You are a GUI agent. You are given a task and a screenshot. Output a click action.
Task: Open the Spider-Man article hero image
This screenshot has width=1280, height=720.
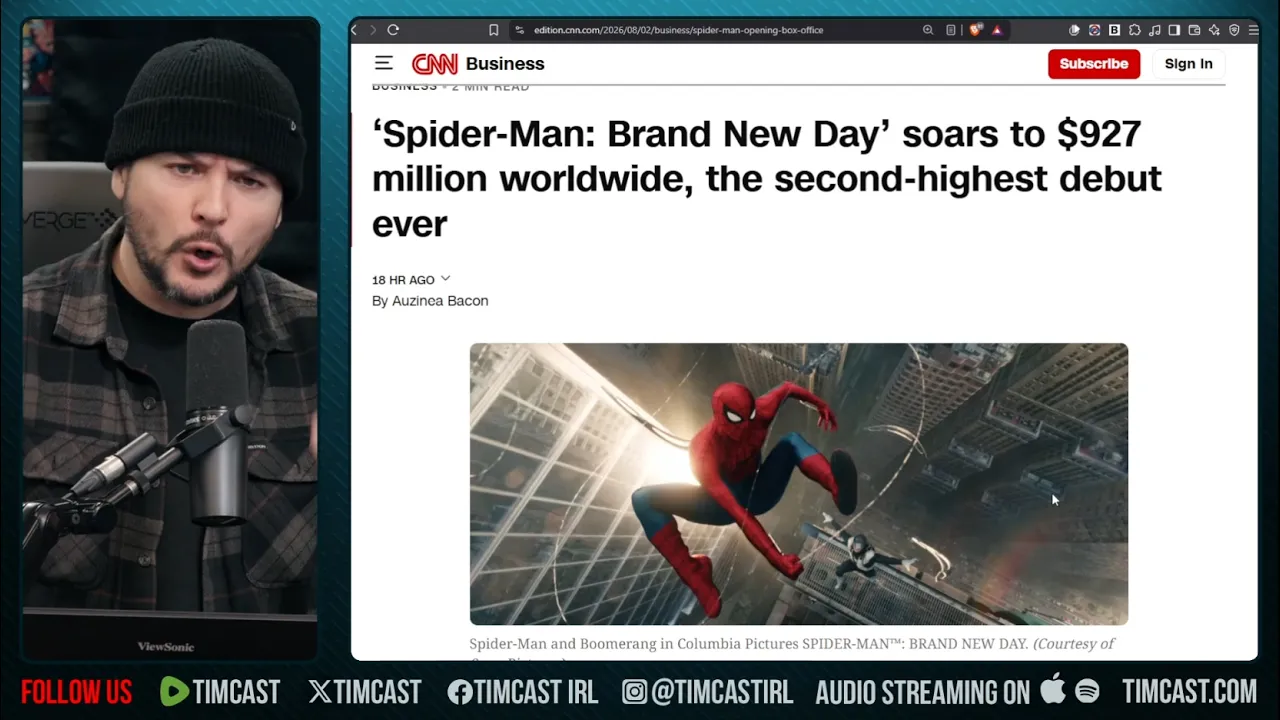799,484
